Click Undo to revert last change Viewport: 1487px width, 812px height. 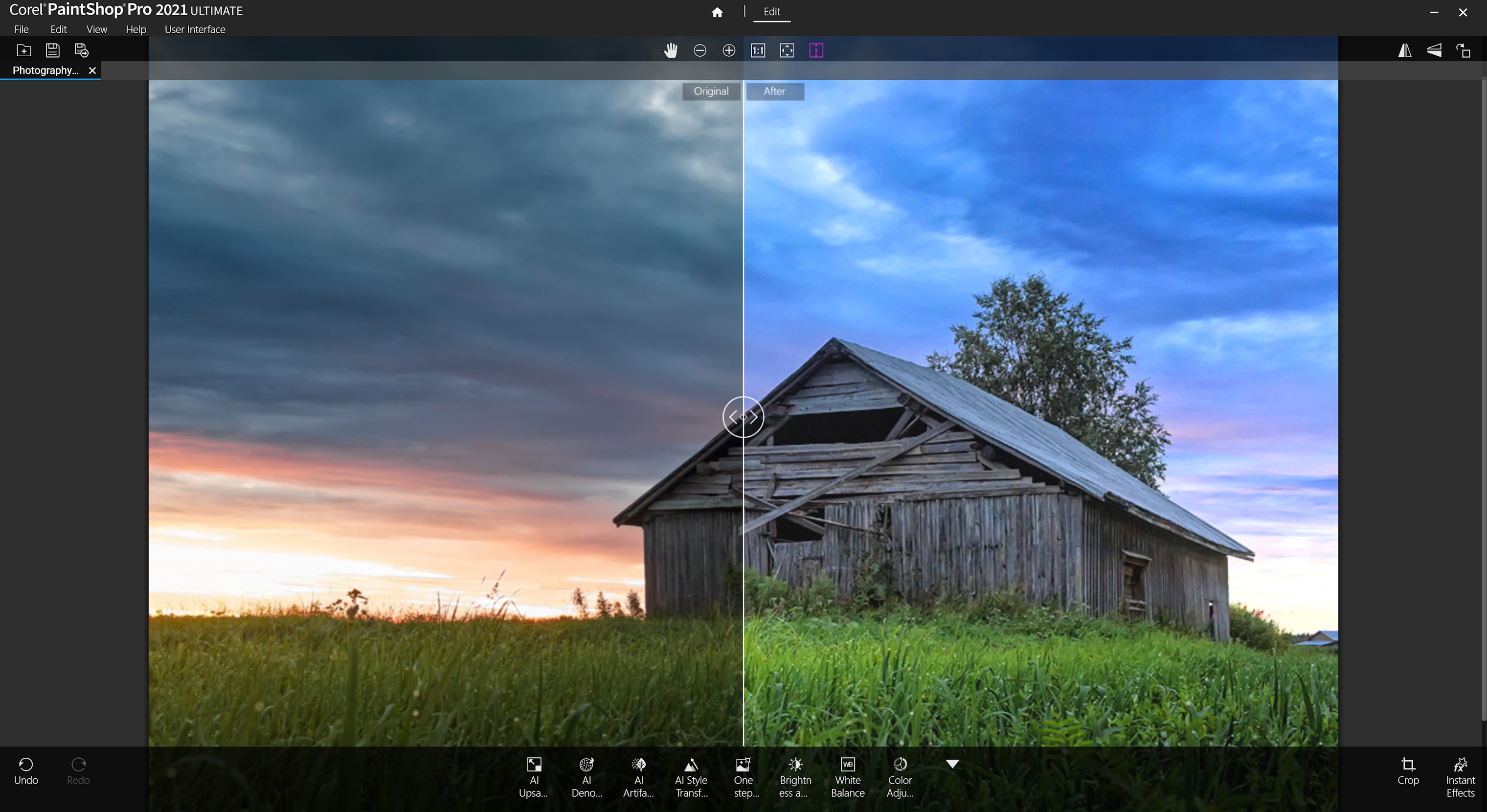[x=25, y=770]
